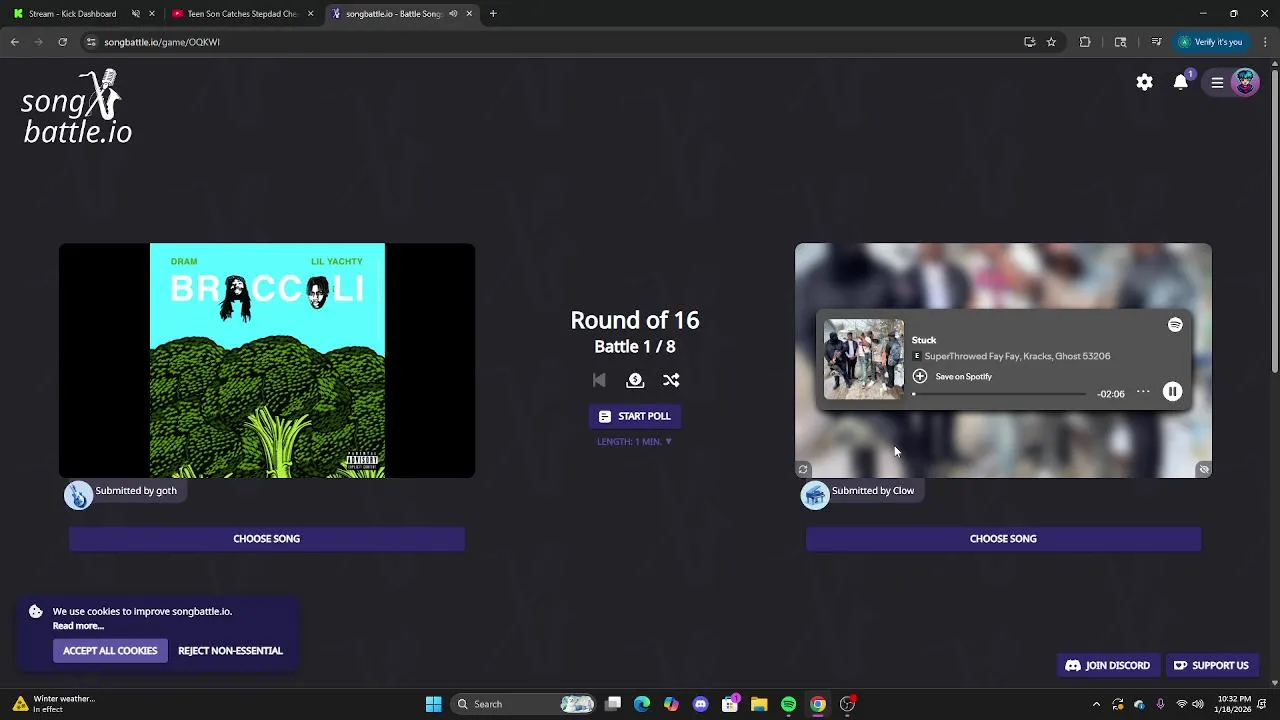View site information icon in address bar
This screenshot has width=1280, height=720.
point(91,42)
